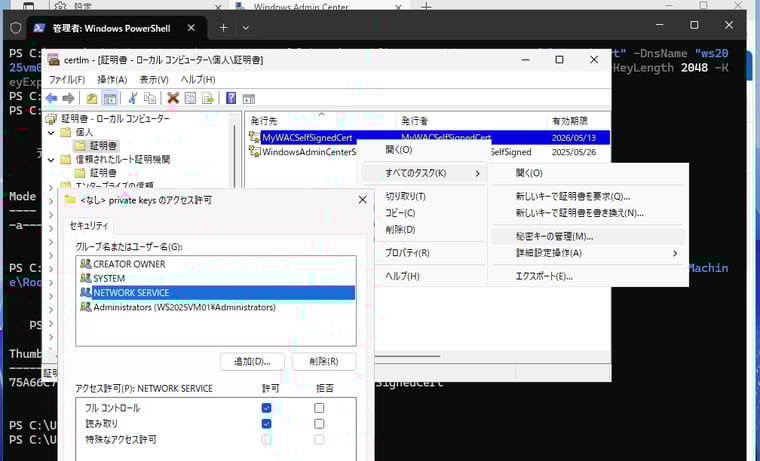The image size is (760, 461).
Task: Select プロパティ(R) in context menu
Action: [423, 253]
